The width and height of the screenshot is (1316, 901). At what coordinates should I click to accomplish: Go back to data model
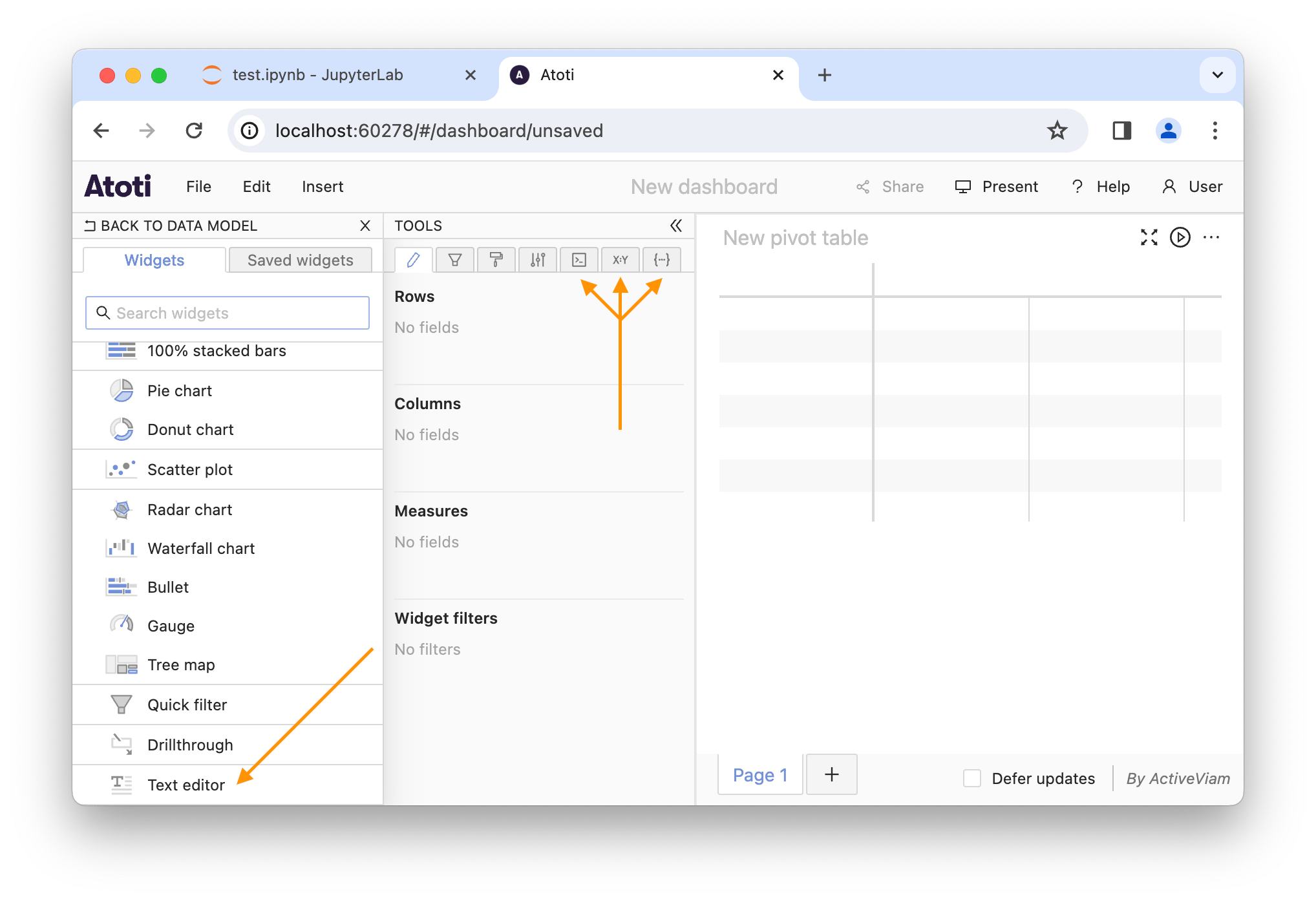(171, 226)
